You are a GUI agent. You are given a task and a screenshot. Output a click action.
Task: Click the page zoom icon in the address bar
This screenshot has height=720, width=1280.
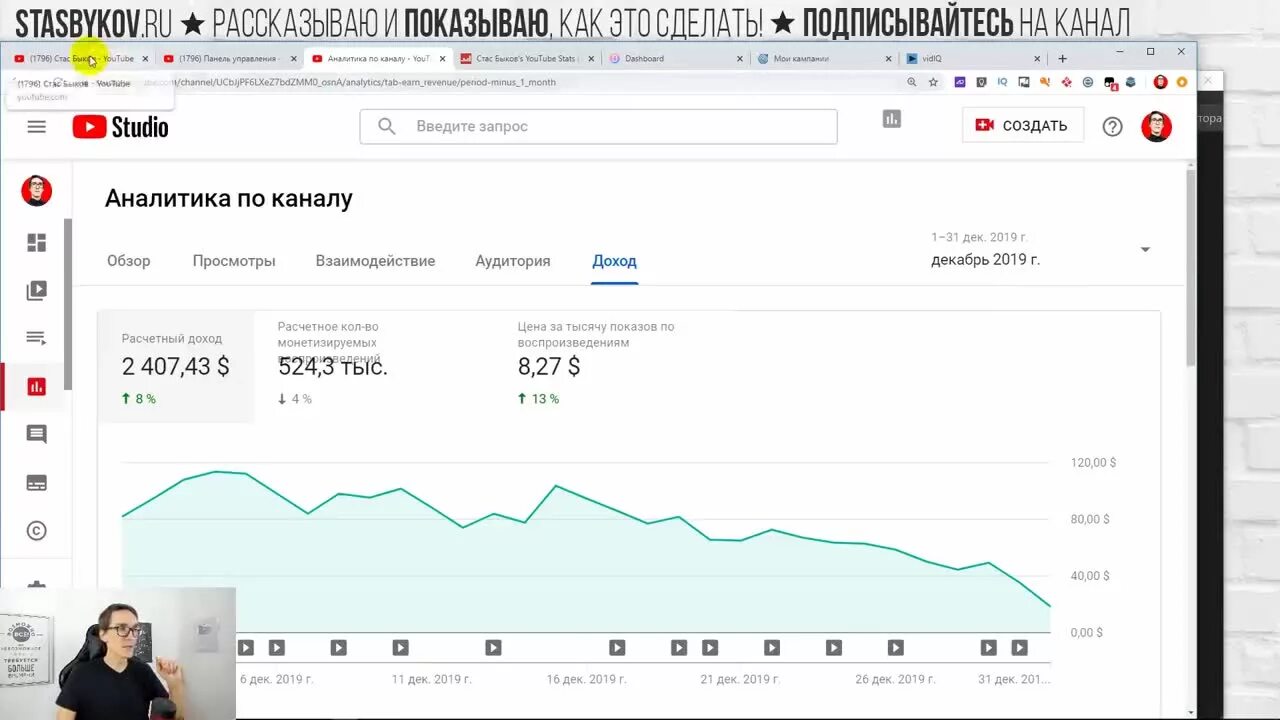pos(912,82)
